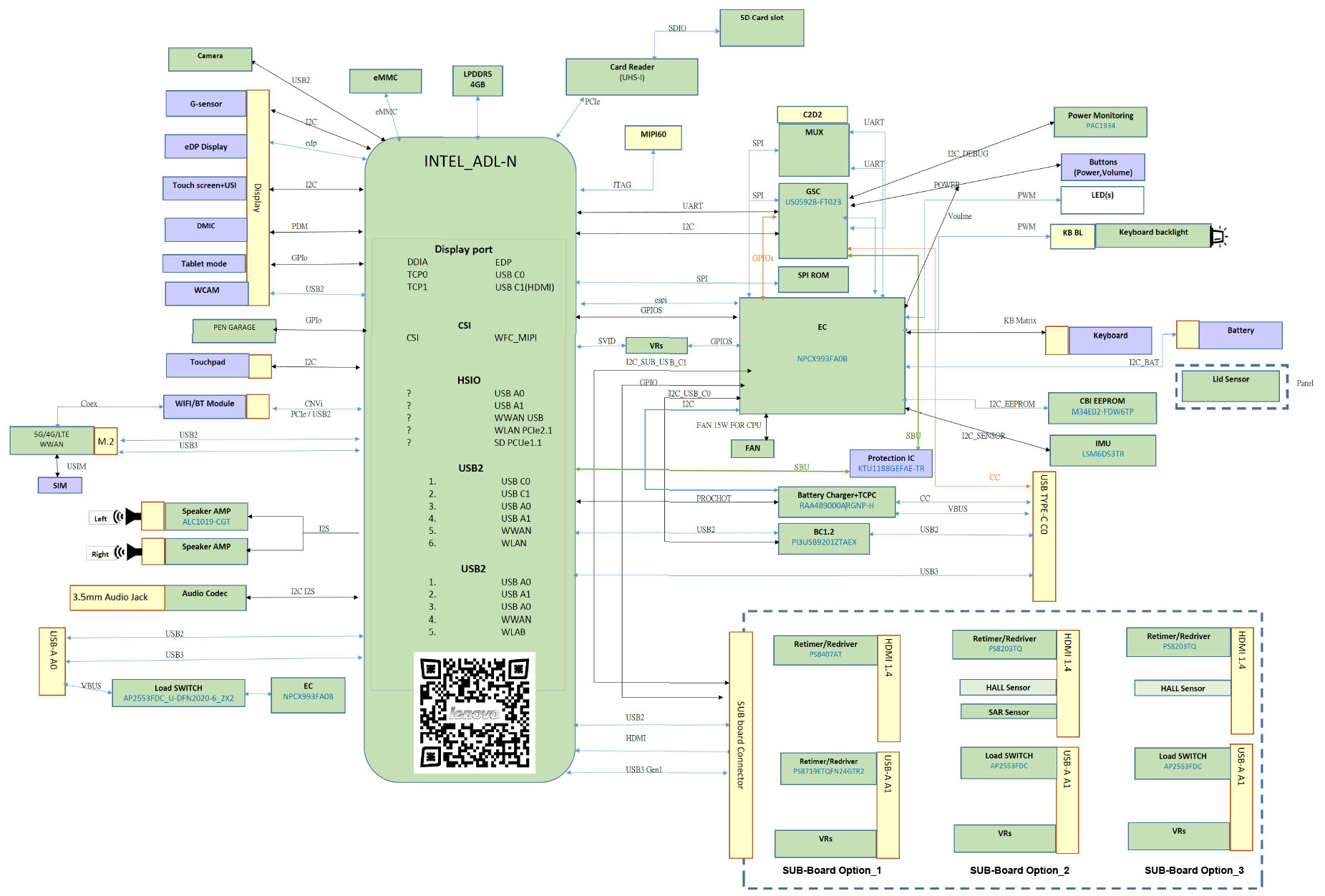
Task: Select the VRs block on the SVID line
Action: [656, 346]
